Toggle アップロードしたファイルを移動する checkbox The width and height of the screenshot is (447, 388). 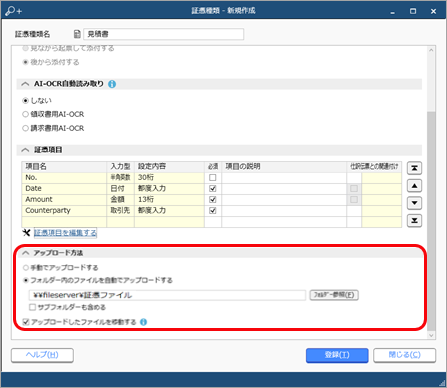[26, 322]
